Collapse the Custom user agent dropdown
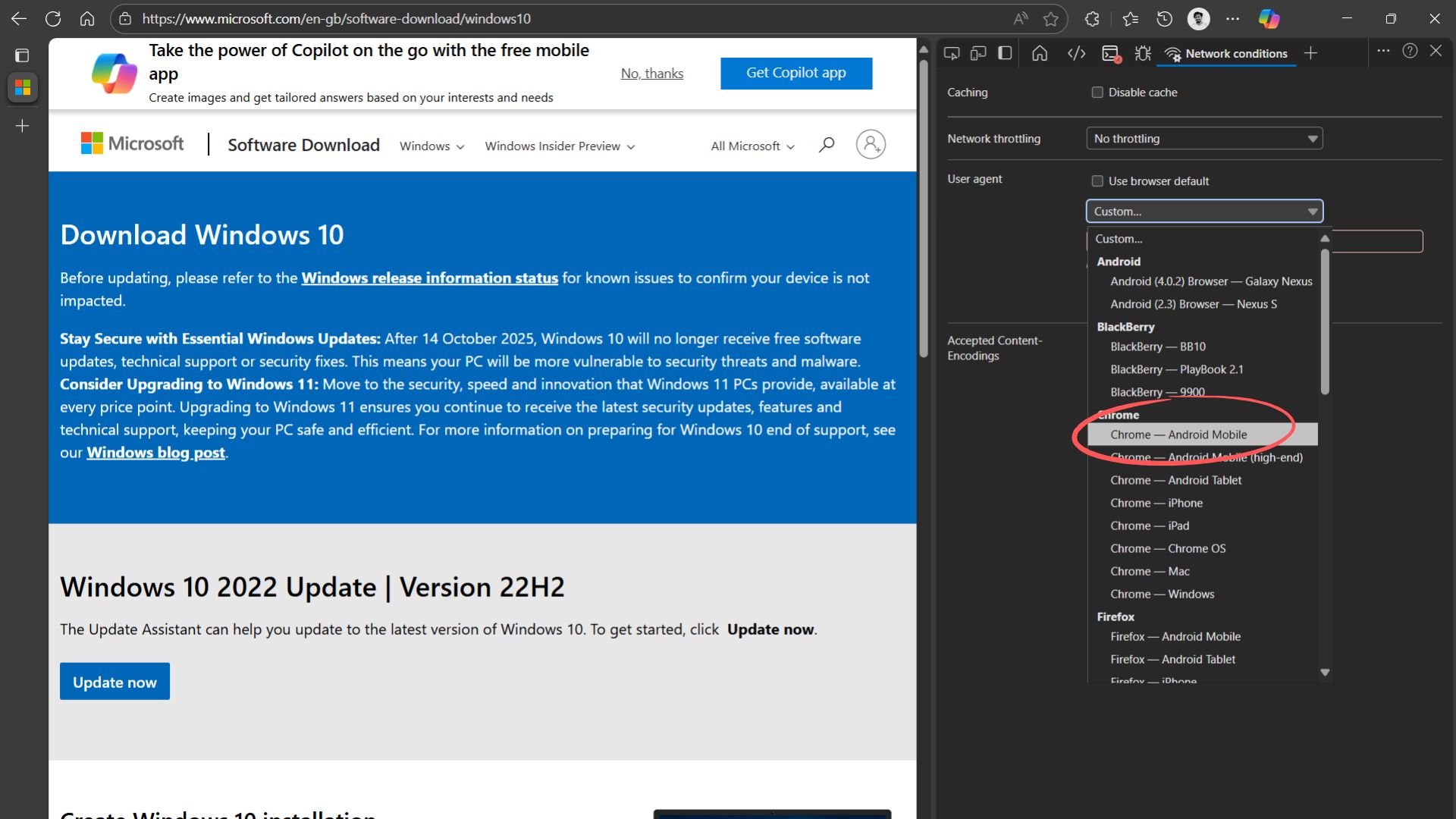The height and width of the screenshot is (819, 1456). tap(1204, 212)
